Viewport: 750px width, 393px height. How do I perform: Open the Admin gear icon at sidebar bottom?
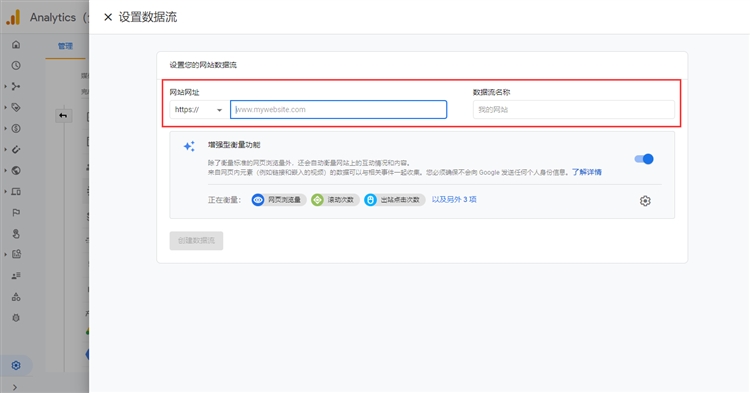point(16,366)
